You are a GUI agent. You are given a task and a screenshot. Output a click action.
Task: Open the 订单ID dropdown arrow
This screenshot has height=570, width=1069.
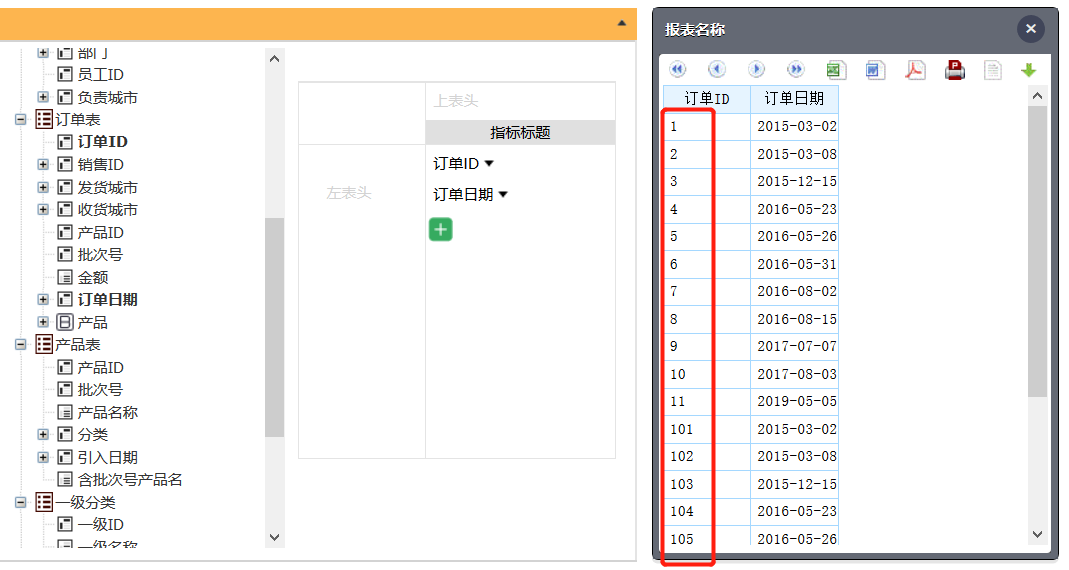click(x=490, y=164)
